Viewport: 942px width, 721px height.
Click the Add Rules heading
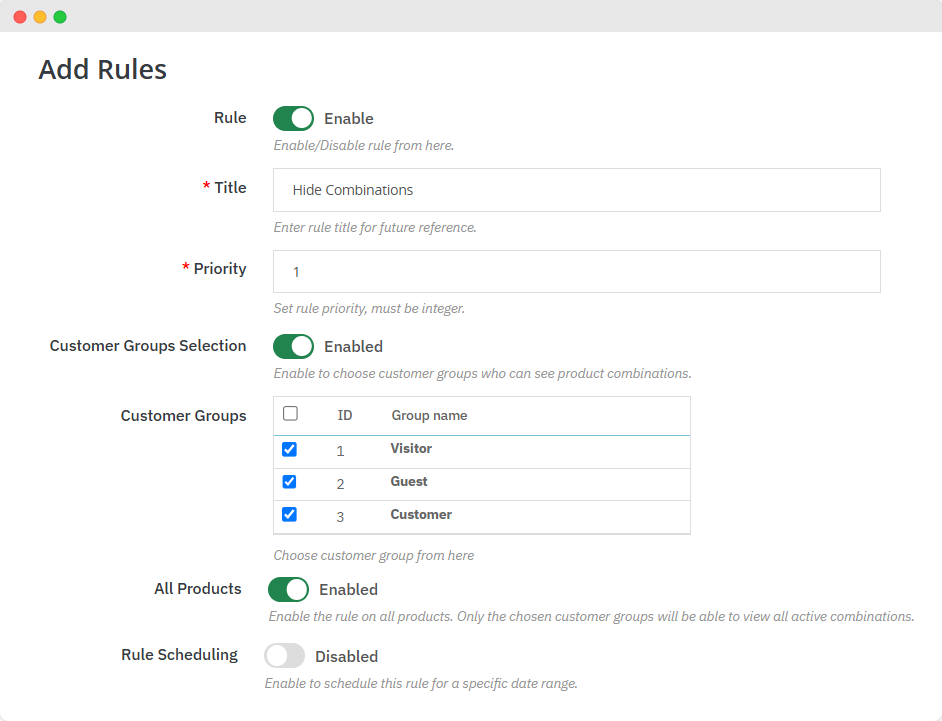[x=102, y=70]
